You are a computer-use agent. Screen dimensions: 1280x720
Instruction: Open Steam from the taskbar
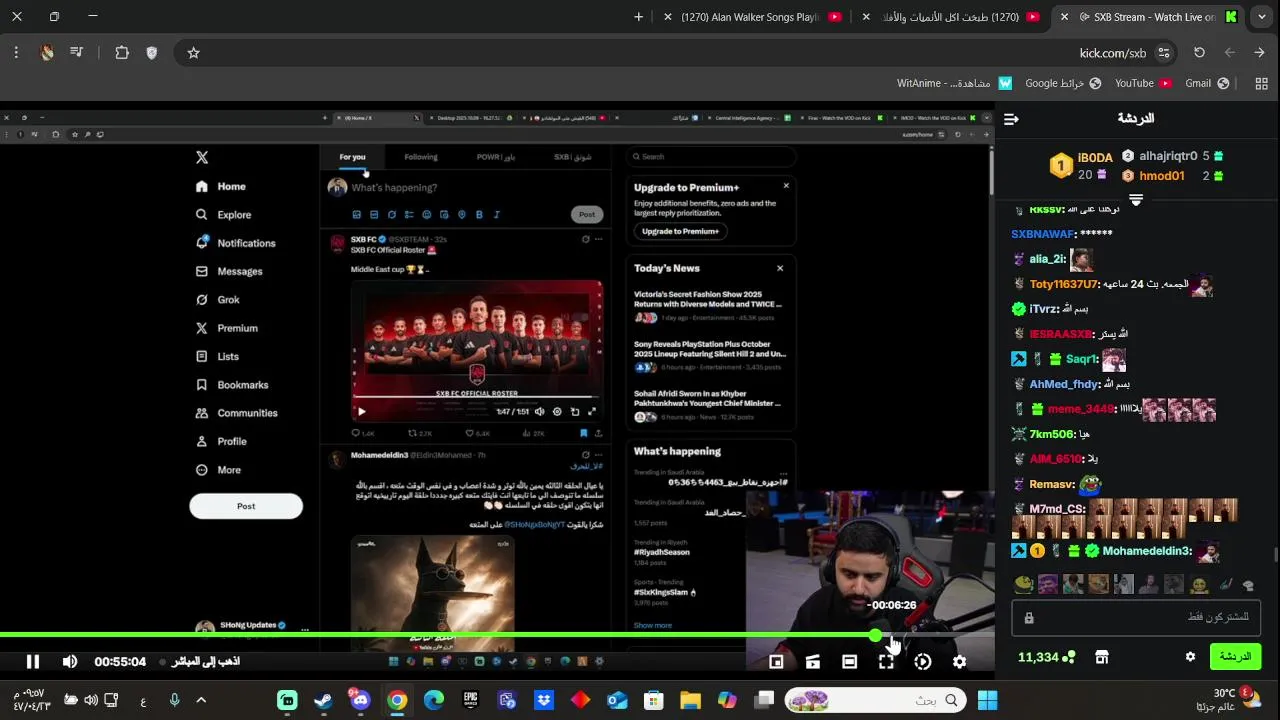coord(324,701)
